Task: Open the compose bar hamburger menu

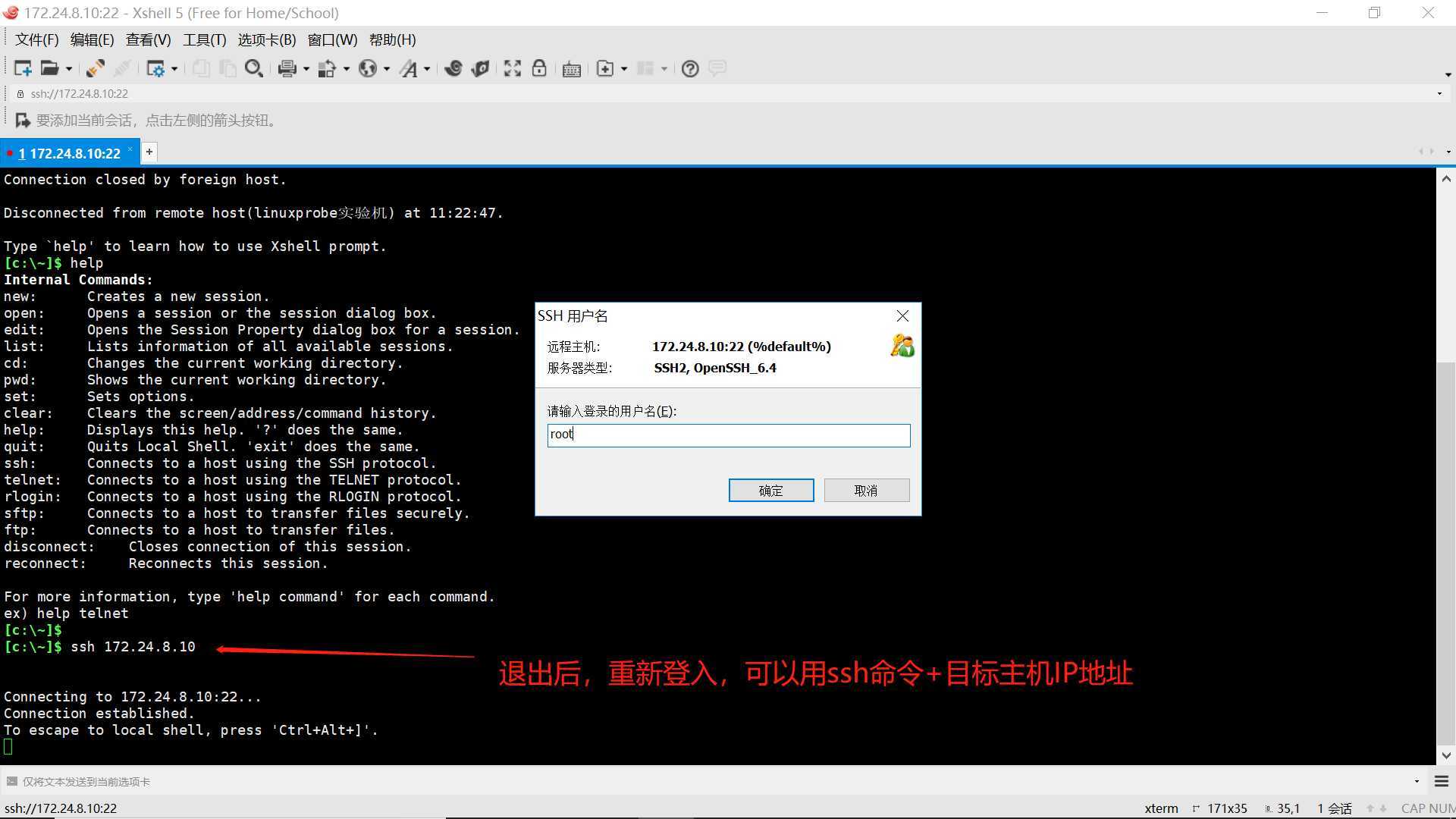Action: click(x=1442, y=781)
